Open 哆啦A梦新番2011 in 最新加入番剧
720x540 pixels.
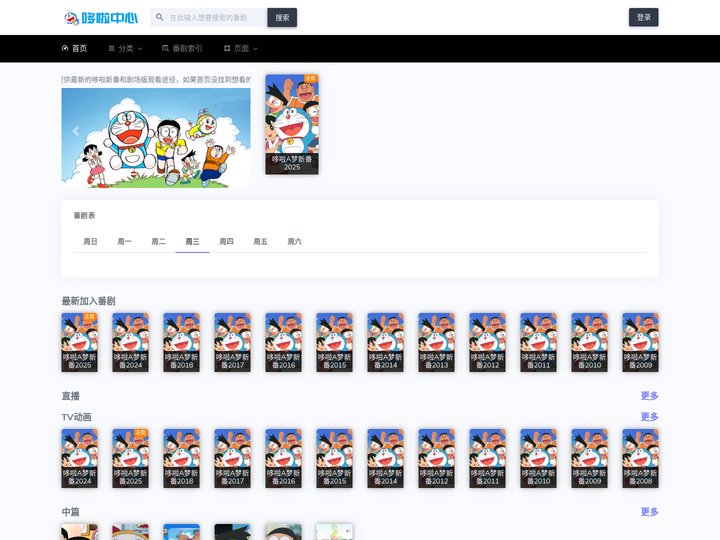(538, 342)
